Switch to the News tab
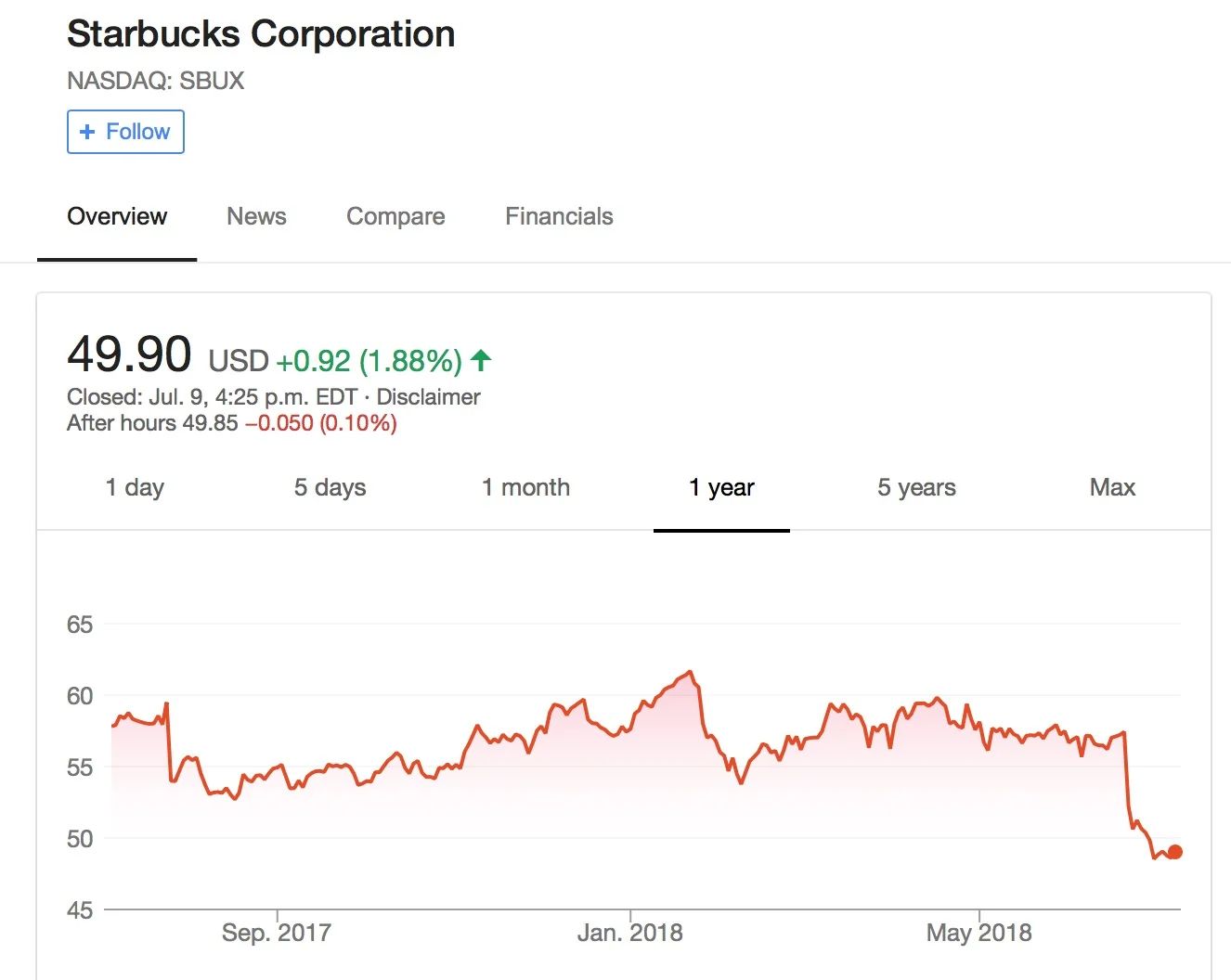The width and height of the screenshot is (1231, 980). click(256, 216)
